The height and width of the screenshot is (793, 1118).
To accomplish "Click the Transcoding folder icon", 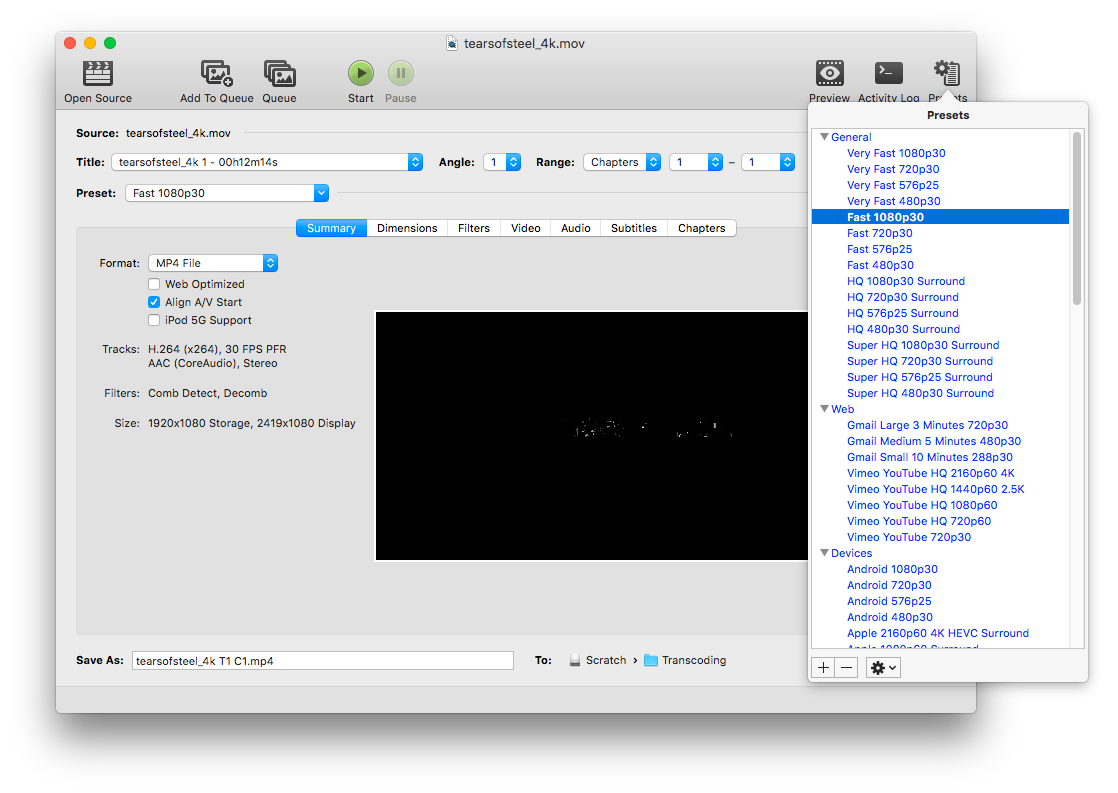I will pyautogui.click(x=651, y=660).
